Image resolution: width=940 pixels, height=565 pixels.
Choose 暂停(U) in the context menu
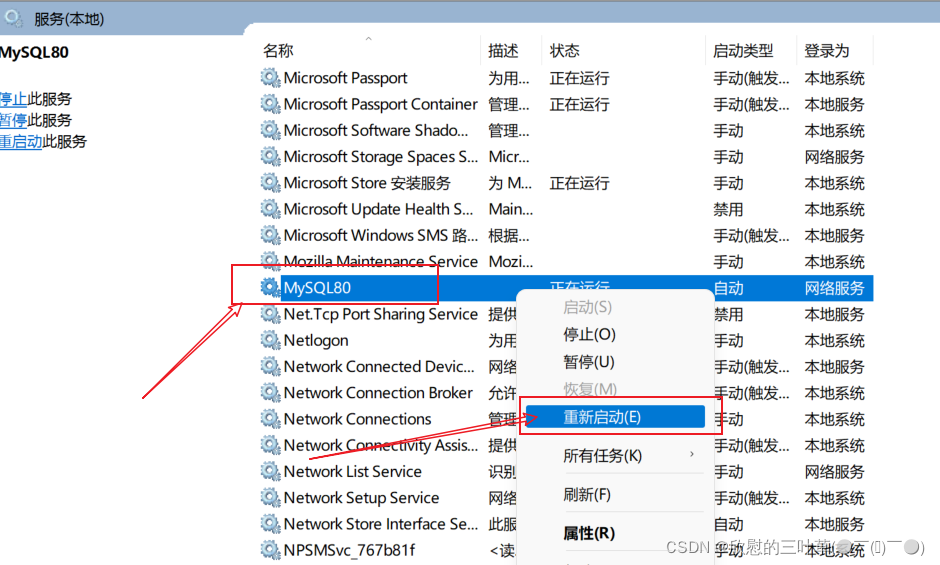[589, 362]
